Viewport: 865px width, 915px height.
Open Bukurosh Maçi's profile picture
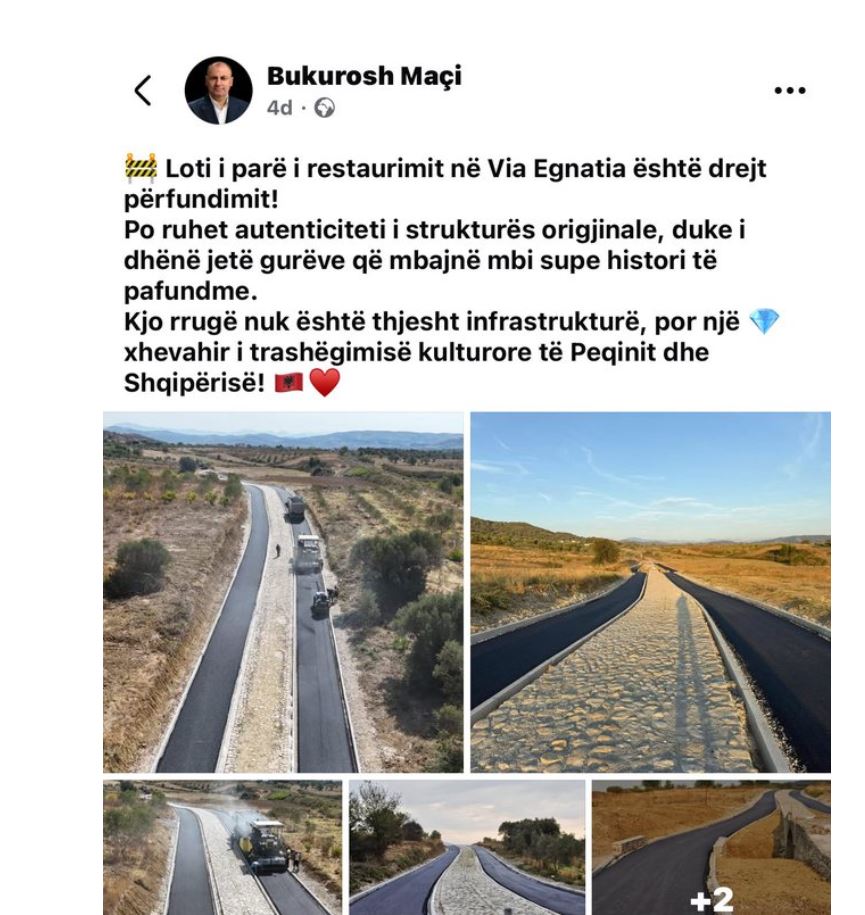(x=218, y=90)
